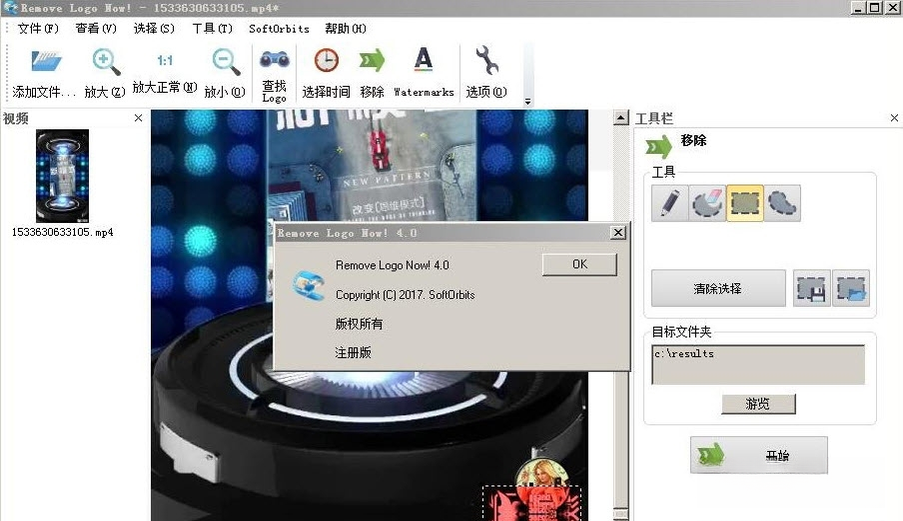Click the preview scrollbar up arrow

pyautogui.click(x=620, y=118)
